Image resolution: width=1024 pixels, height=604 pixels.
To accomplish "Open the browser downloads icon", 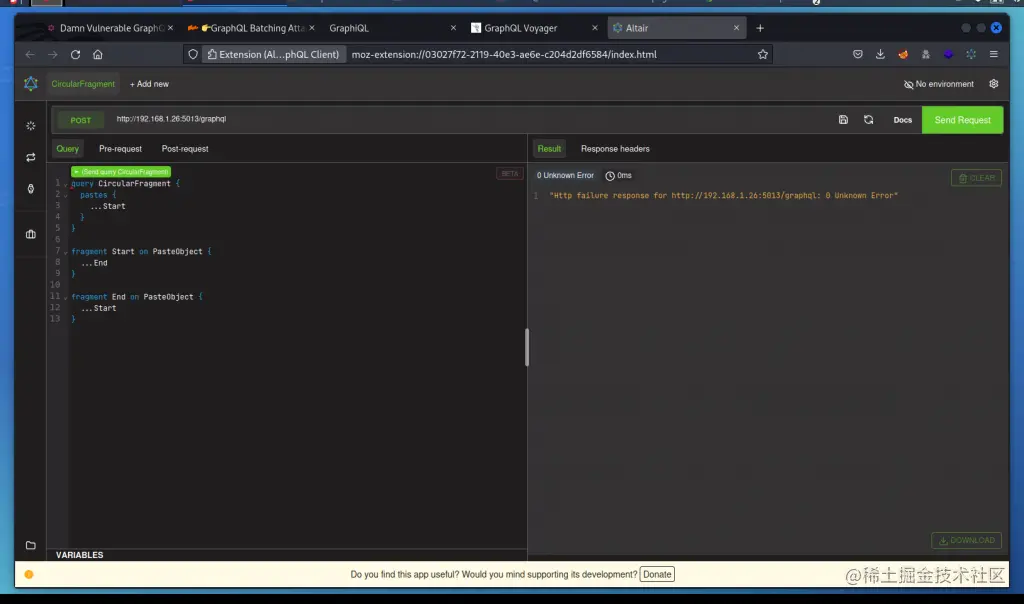I will tap(880, 55).
